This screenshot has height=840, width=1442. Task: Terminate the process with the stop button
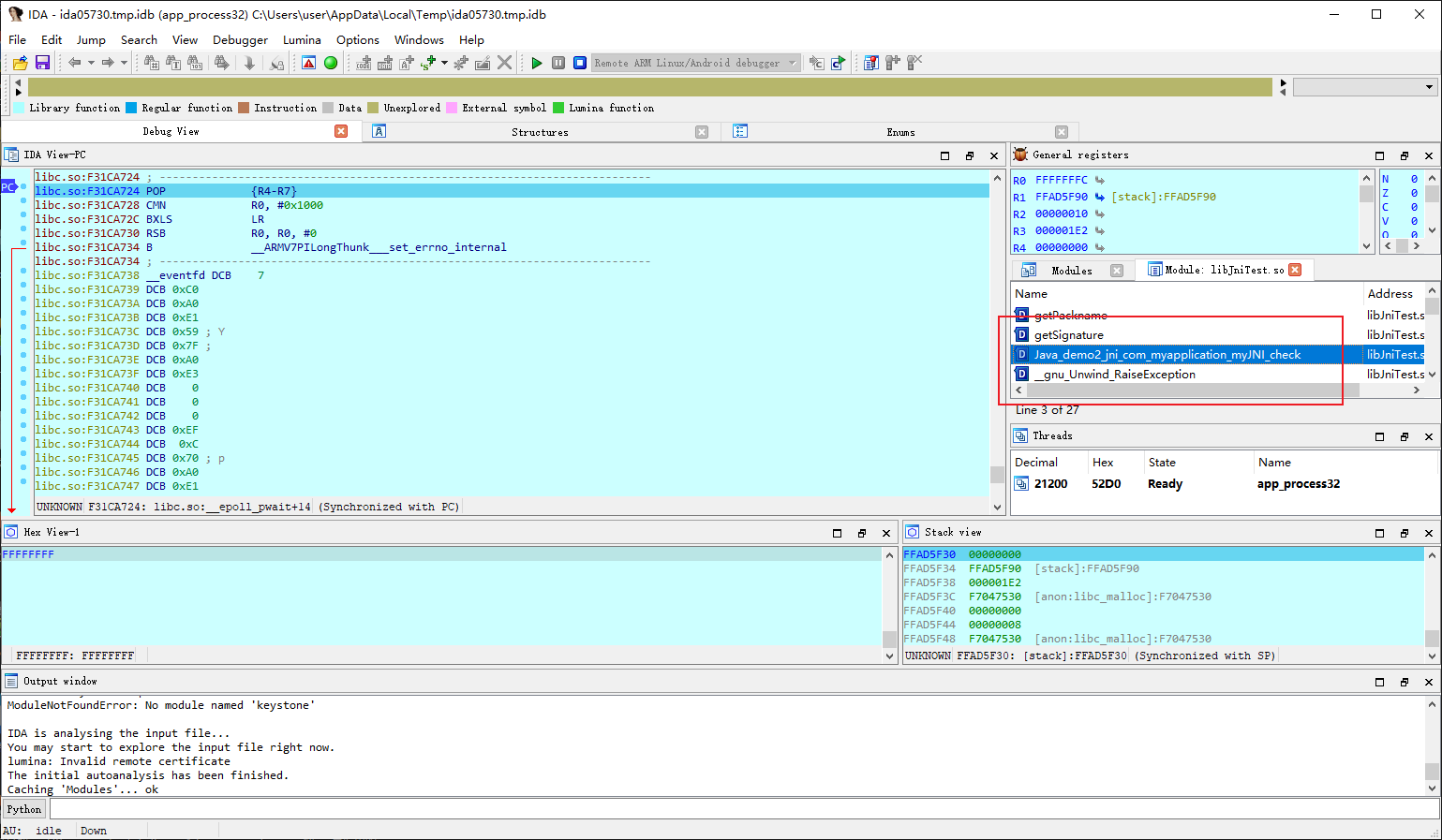(580, 63)
